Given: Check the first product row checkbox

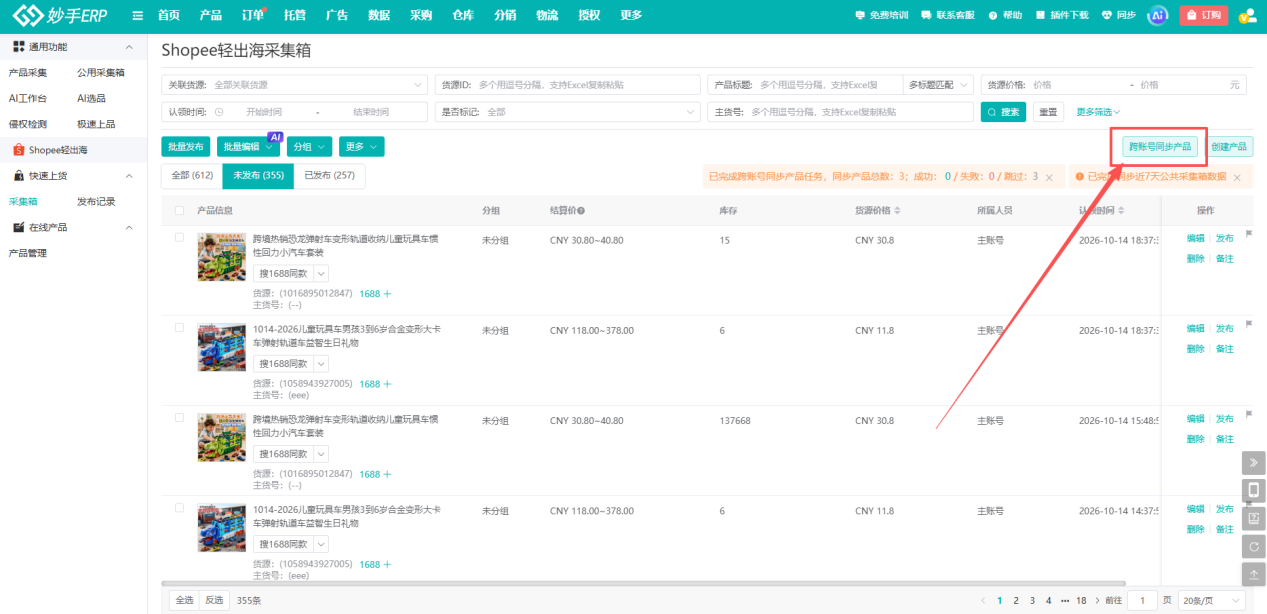Looking at the screenshot, I should click(x=179, y=238).
